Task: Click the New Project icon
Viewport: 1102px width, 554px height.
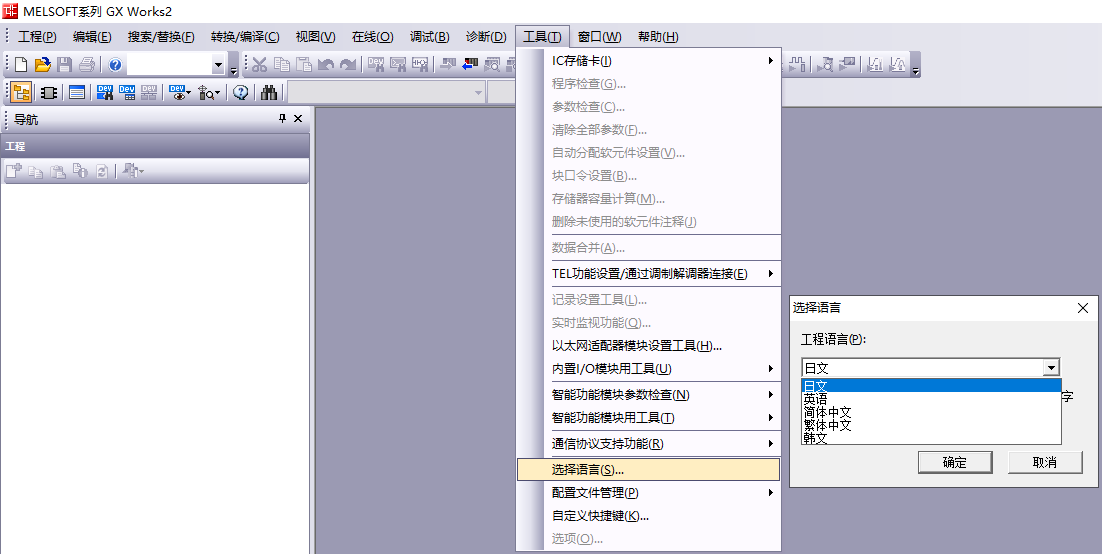Action: (20, 65)
